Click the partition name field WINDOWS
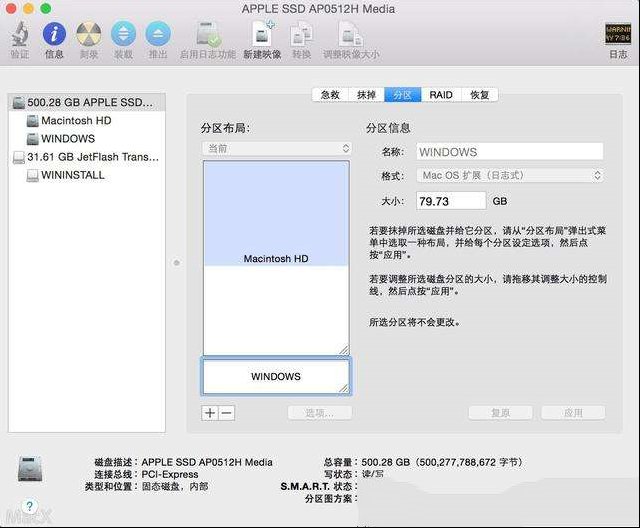The width and height of the screenshot is (640, 528). point(510,152)
